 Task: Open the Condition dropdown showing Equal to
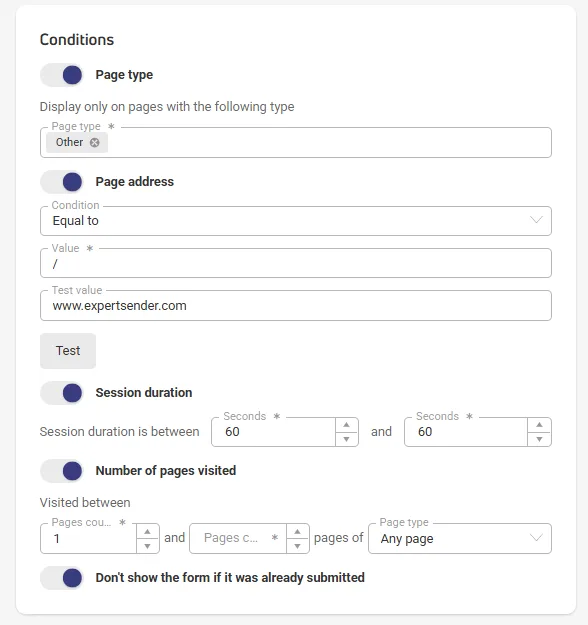tap(296, 221)
